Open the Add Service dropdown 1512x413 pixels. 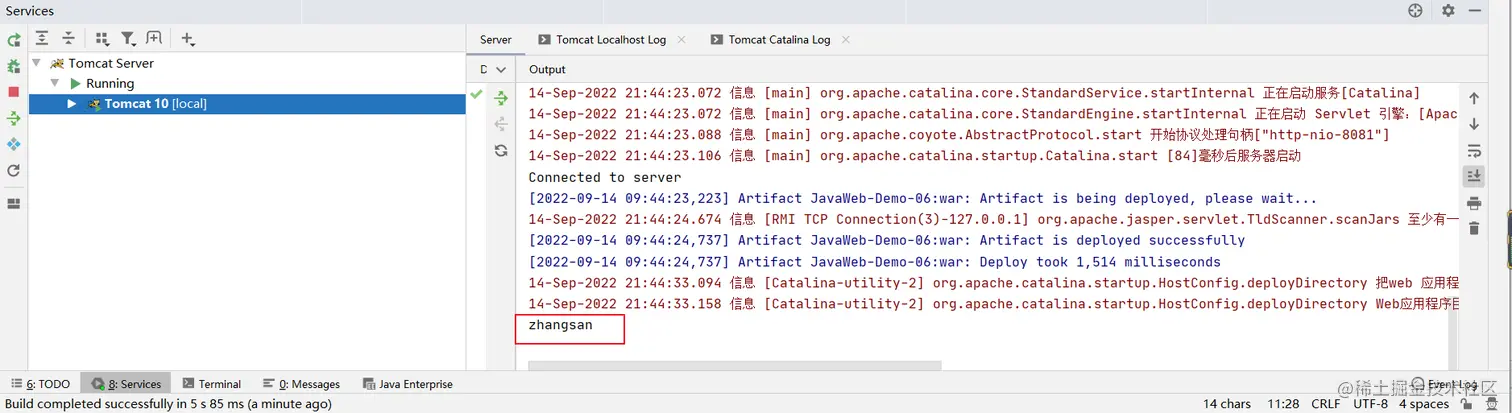click(188, 39)
